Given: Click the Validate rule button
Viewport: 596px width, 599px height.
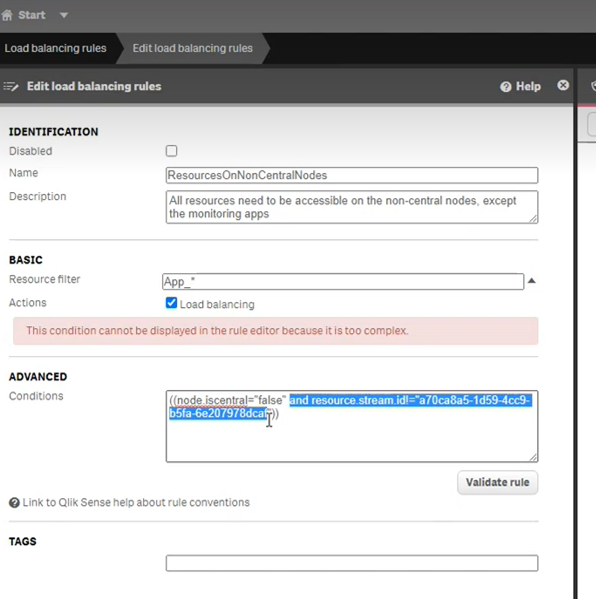Looking at the screenshot, I should click(497, 482).
